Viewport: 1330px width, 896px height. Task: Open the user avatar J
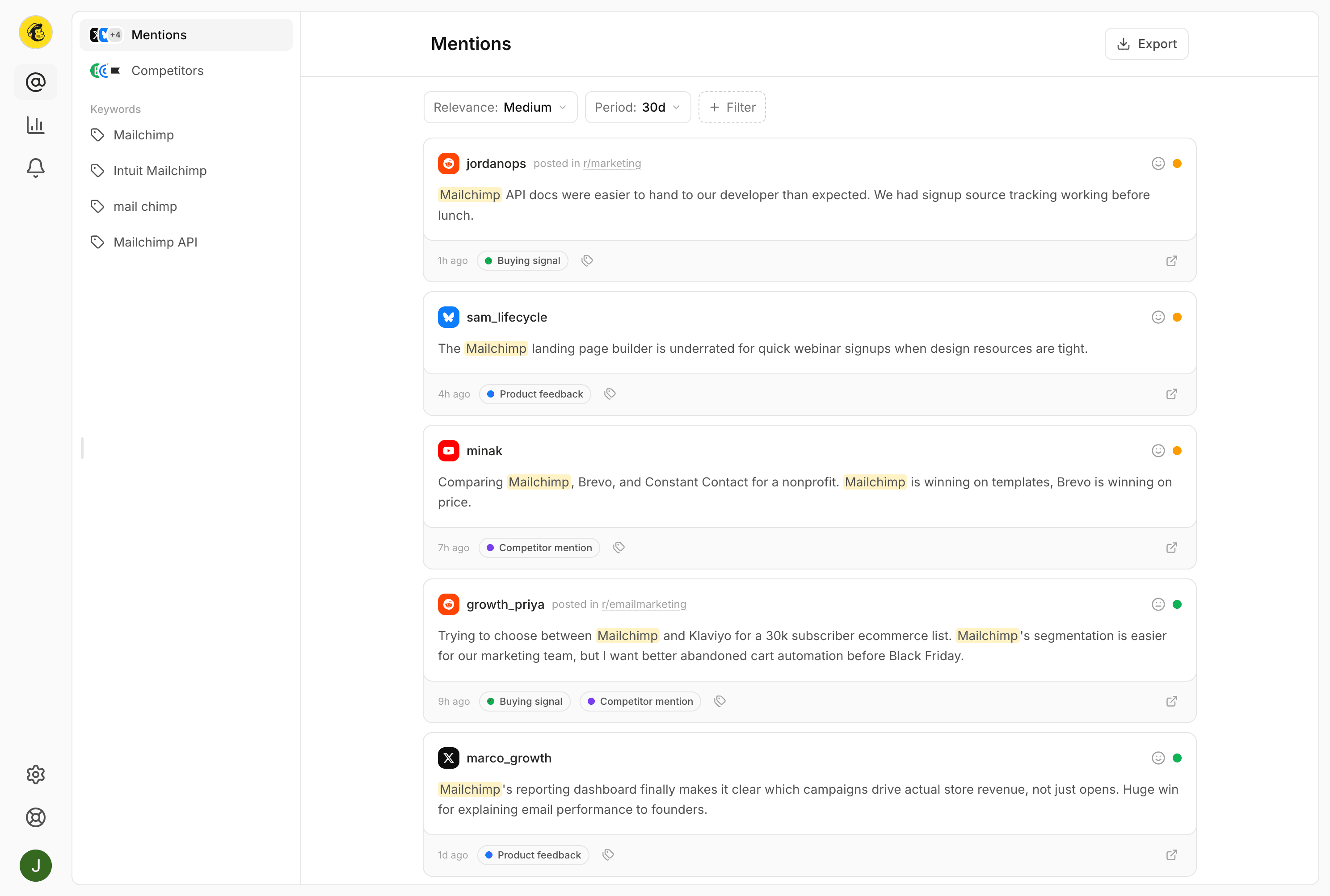click(35, 866)
